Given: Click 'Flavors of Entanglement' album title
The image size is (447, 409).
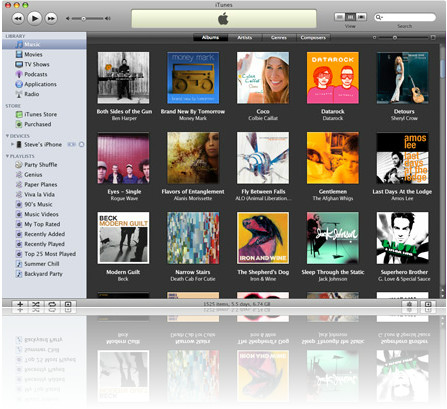Looking at the screenshot, I should (x=193, y=192).
